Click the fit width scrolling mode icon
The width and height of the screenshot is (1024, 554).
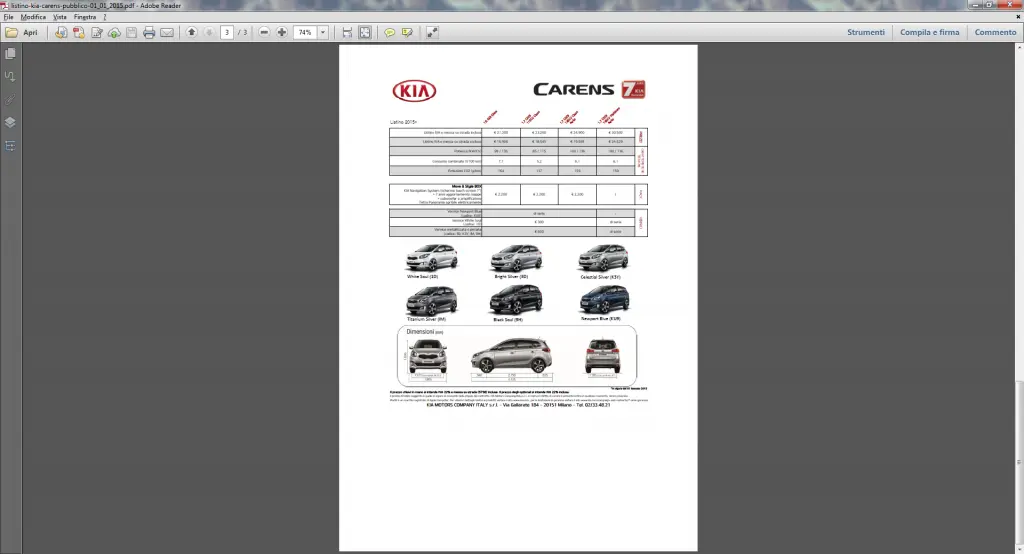[347, 32]
